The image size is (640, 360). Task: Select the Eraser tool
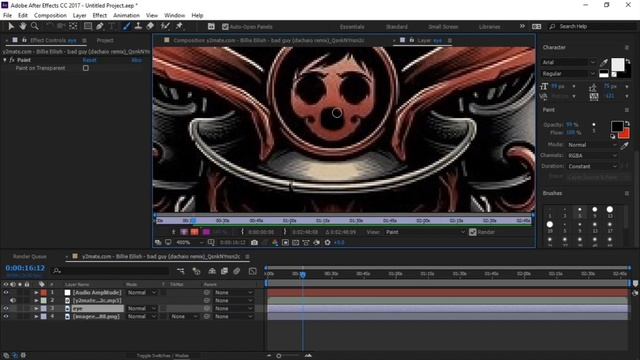pyautogui.click(x=150, y=27)
